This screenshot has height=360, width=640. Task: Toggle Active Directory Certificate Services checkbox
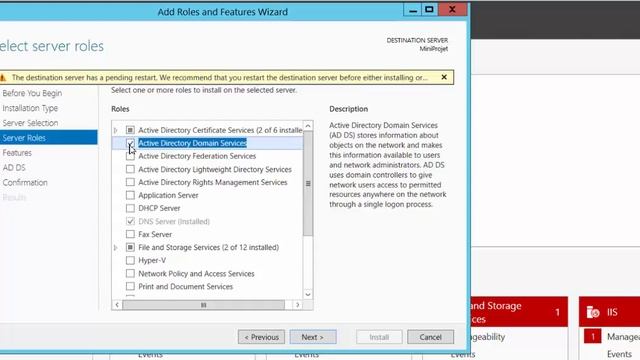click(130, 130)
